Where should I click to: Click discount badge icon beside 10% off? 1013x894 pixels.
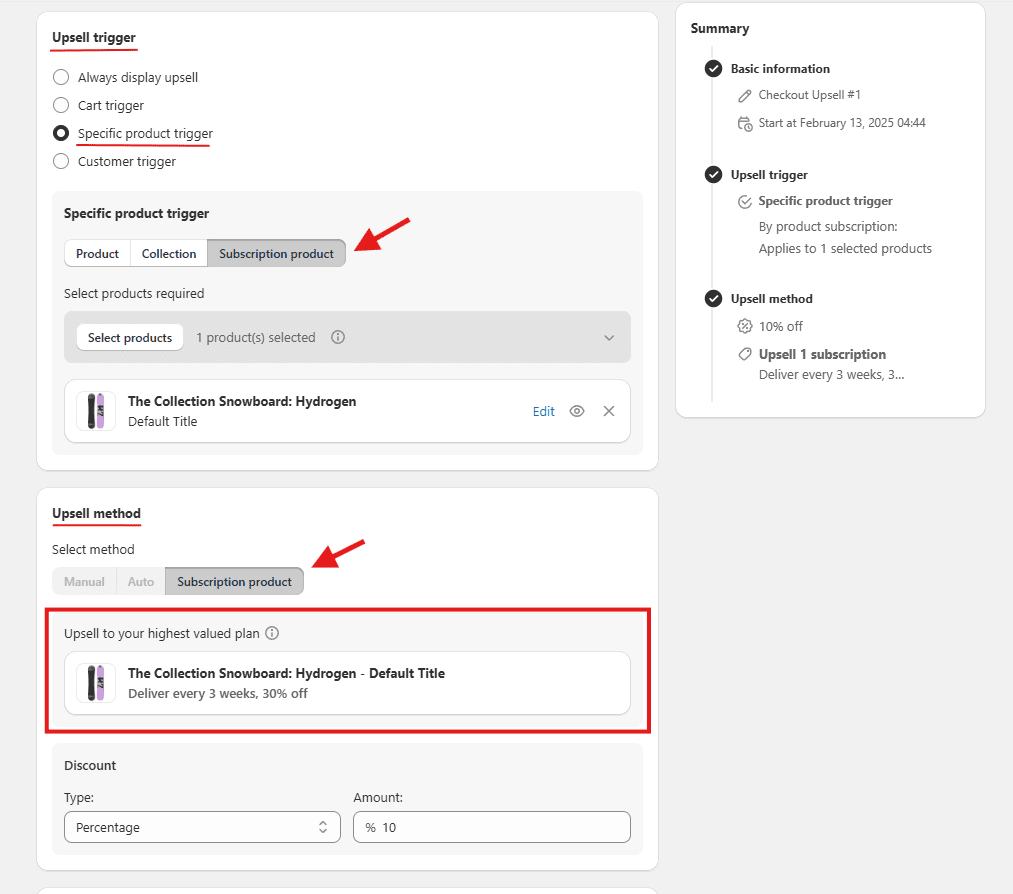click(x=744, y=326)
